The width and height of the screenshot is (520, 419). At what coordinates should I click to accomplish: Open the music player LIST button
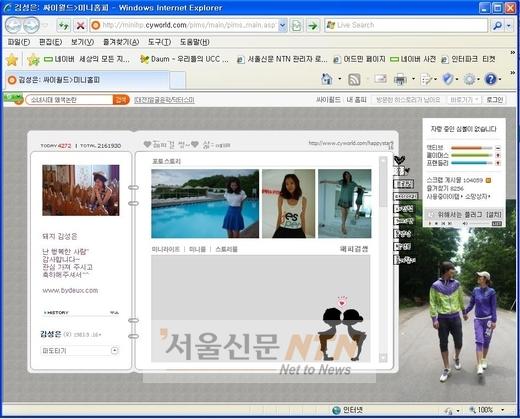[497, 224]
